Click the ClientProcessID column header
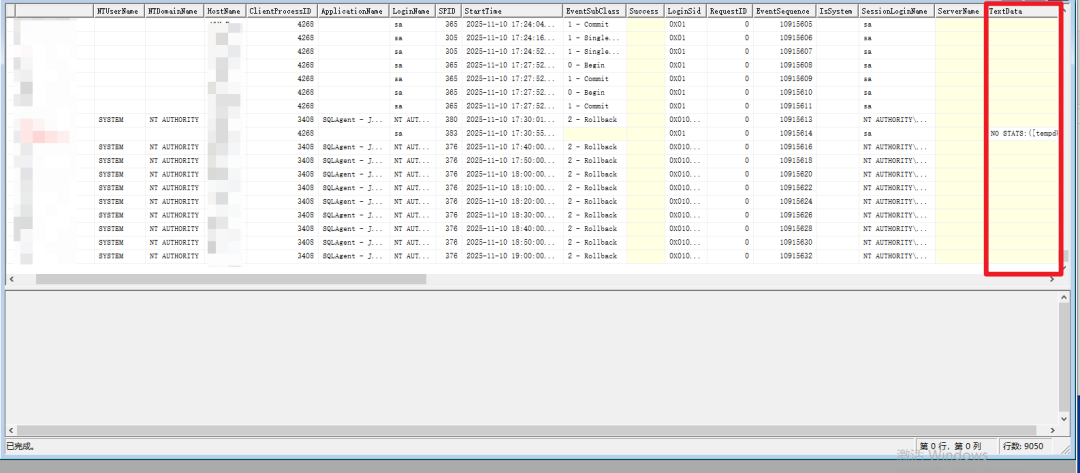Image resolution: width=1080 pixels, height=473 pixels. pyautogui.click(x=282, y=11)
